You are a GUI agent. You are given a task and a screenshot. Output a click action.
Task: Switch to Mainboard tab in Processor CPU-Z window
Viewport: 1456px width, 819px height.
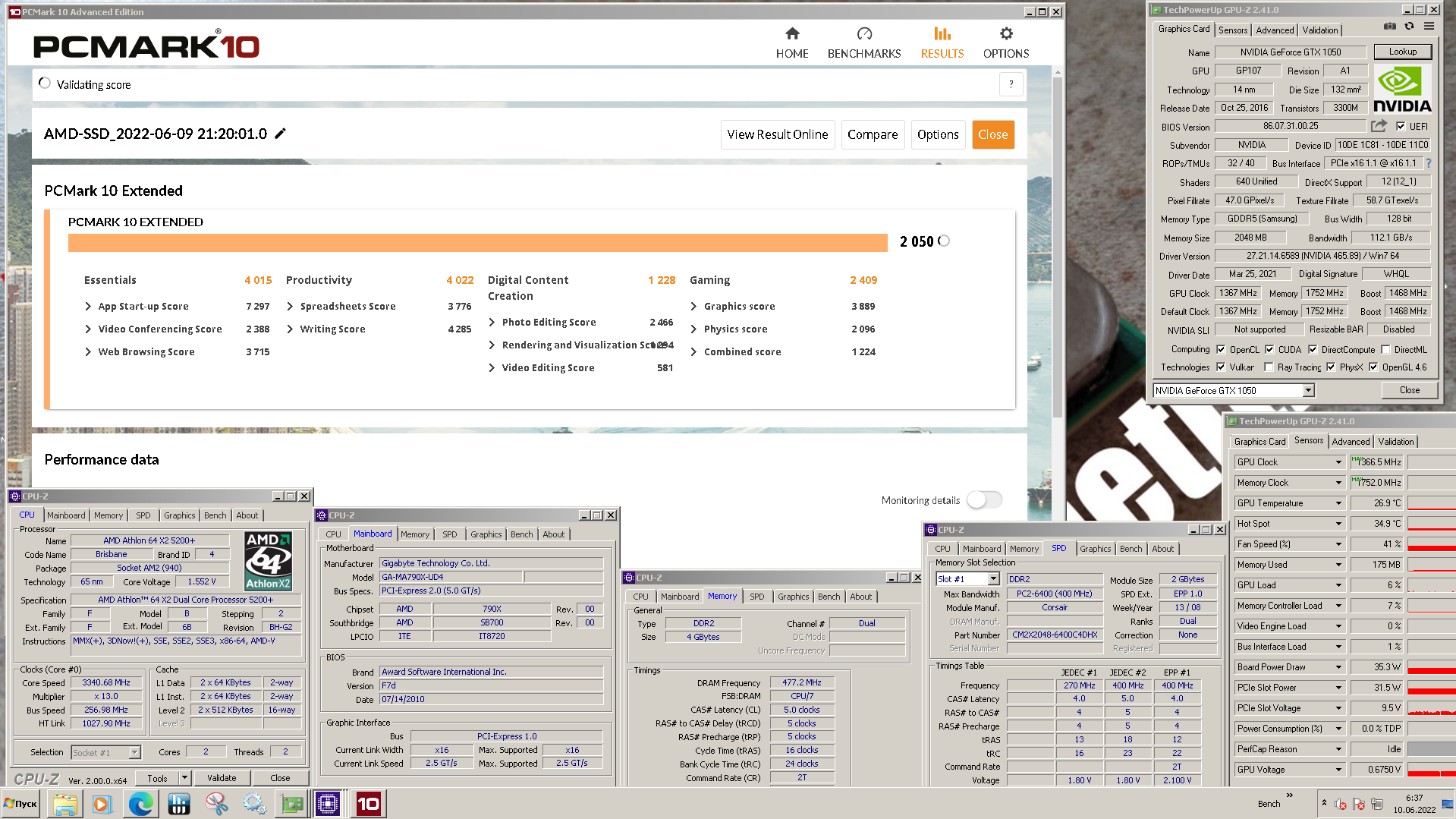(x=66, y=515)
